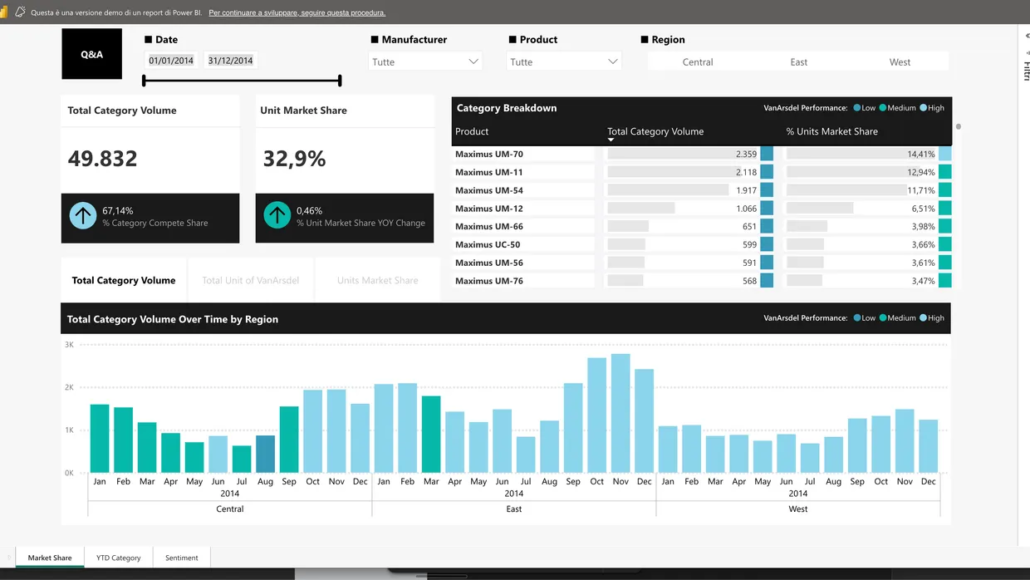Select the East region filter
This screenshot has height=580, width=1030.
click(799, 62)
